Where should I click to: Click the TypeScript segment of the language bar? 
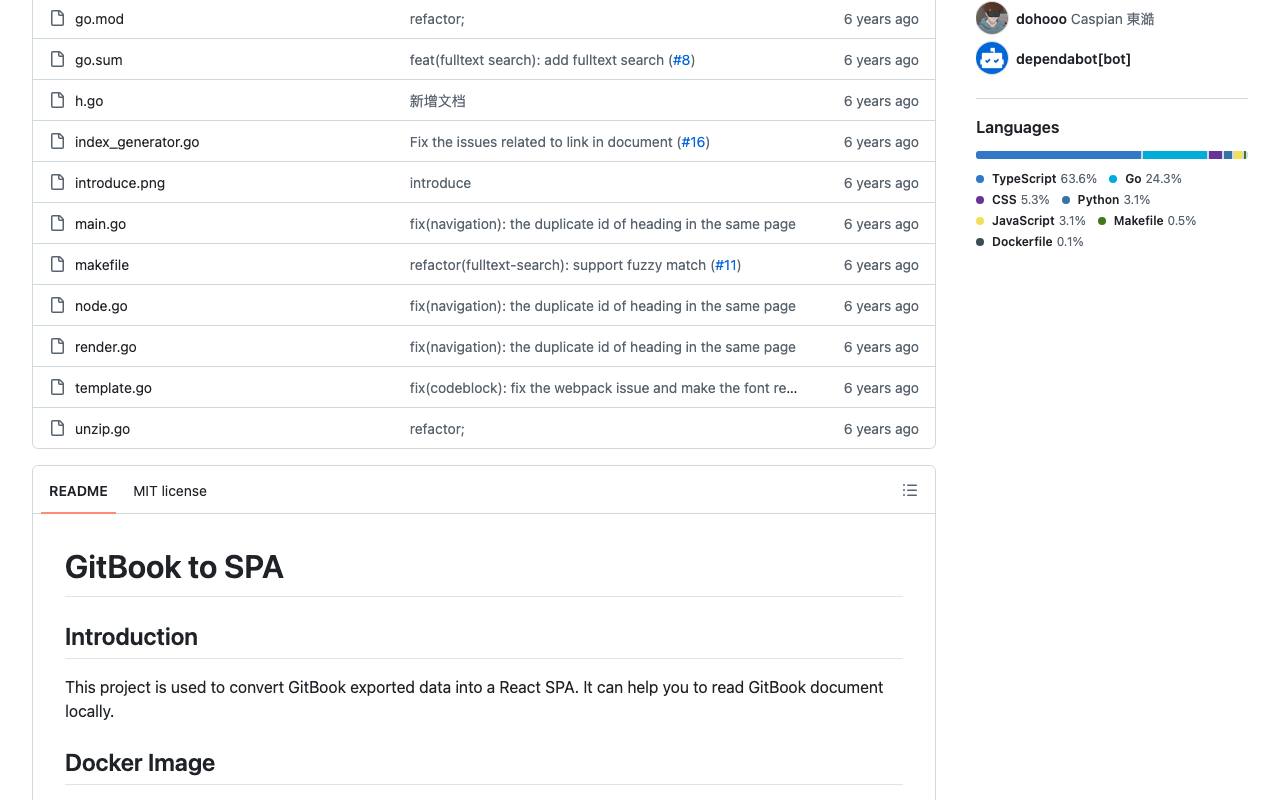click(1058, 155)
